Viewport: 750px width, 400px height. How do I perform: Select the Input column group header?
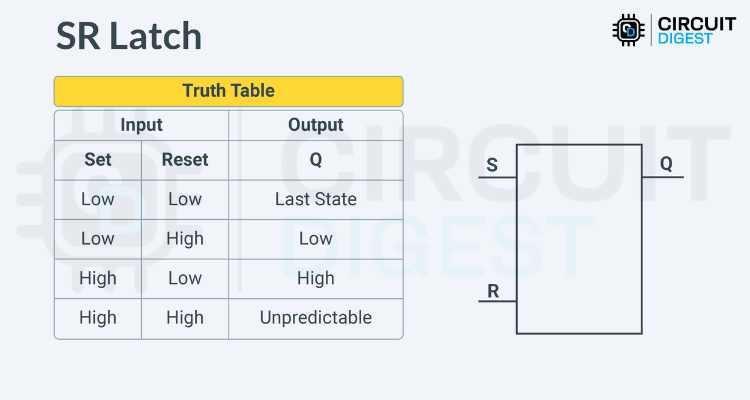(x=141, y=125)
